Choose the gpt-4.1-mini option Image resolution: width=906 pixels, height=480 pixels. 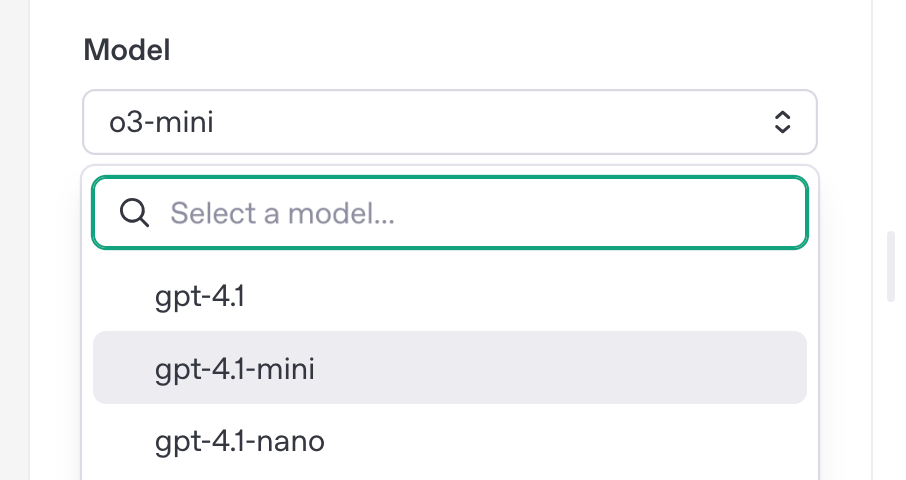pos(450,368)
